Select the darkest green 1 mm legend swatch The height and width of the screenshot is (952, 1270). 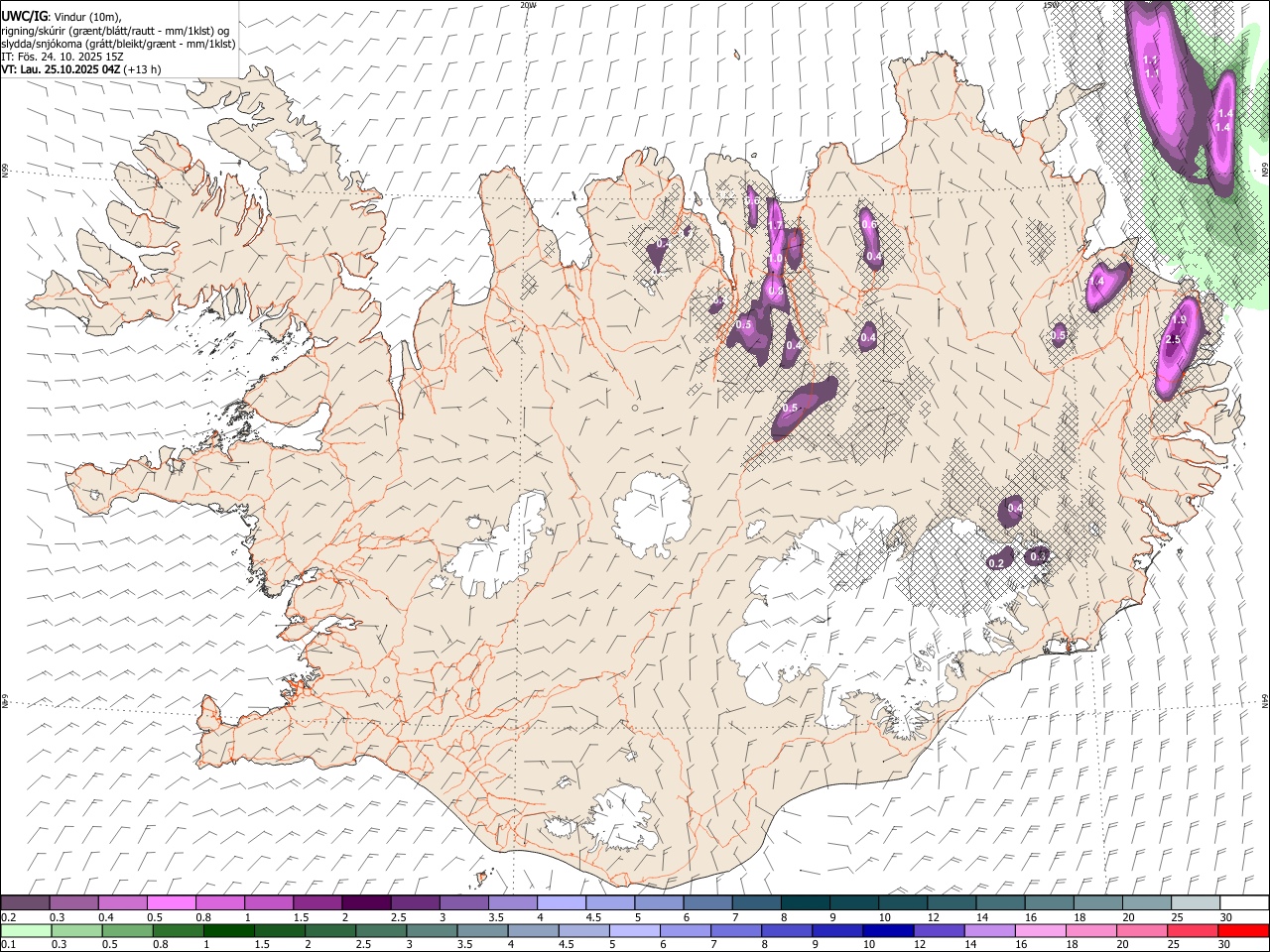coord(228,930)
